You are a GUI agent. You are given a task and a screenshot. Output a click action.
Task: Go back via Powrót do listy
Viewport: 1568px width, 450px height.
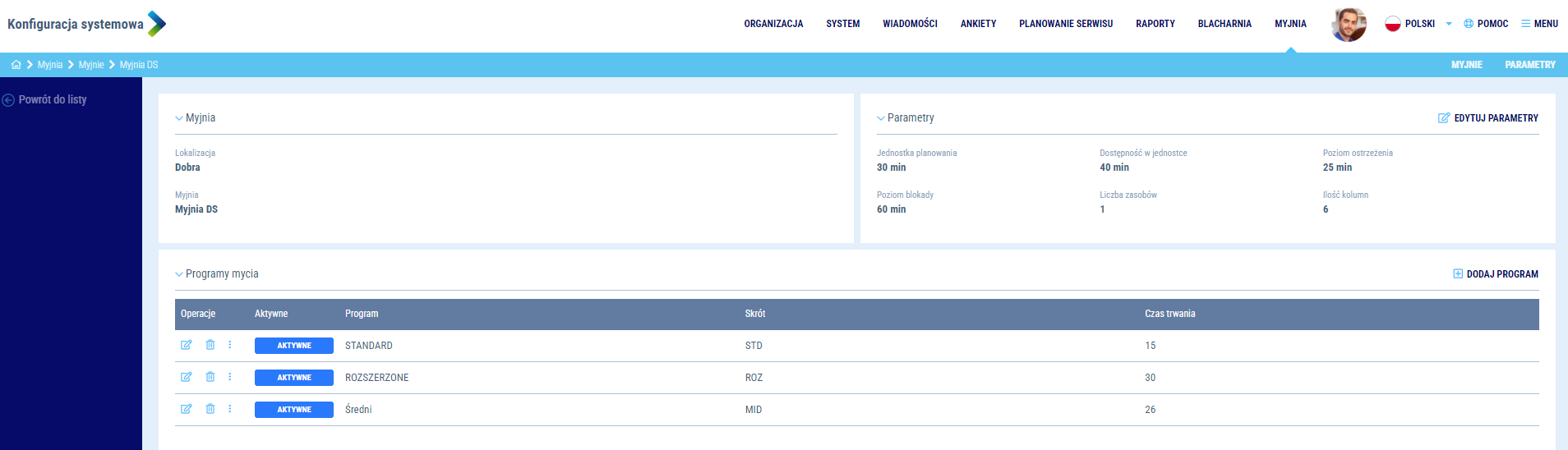point(45,99)
